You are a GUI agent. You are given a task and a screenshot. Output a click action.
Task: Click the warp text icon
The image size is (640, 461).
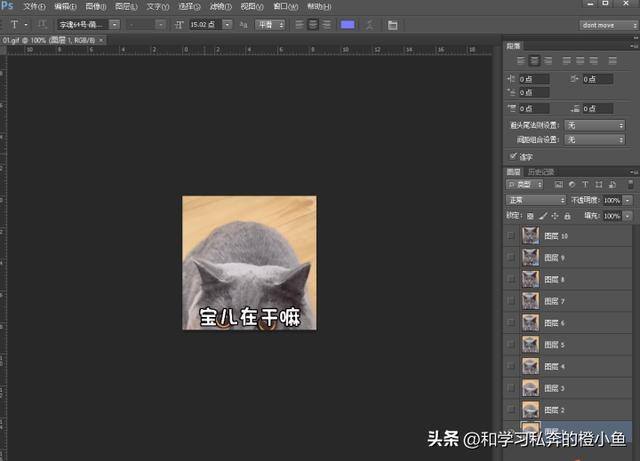pos(369,24)
